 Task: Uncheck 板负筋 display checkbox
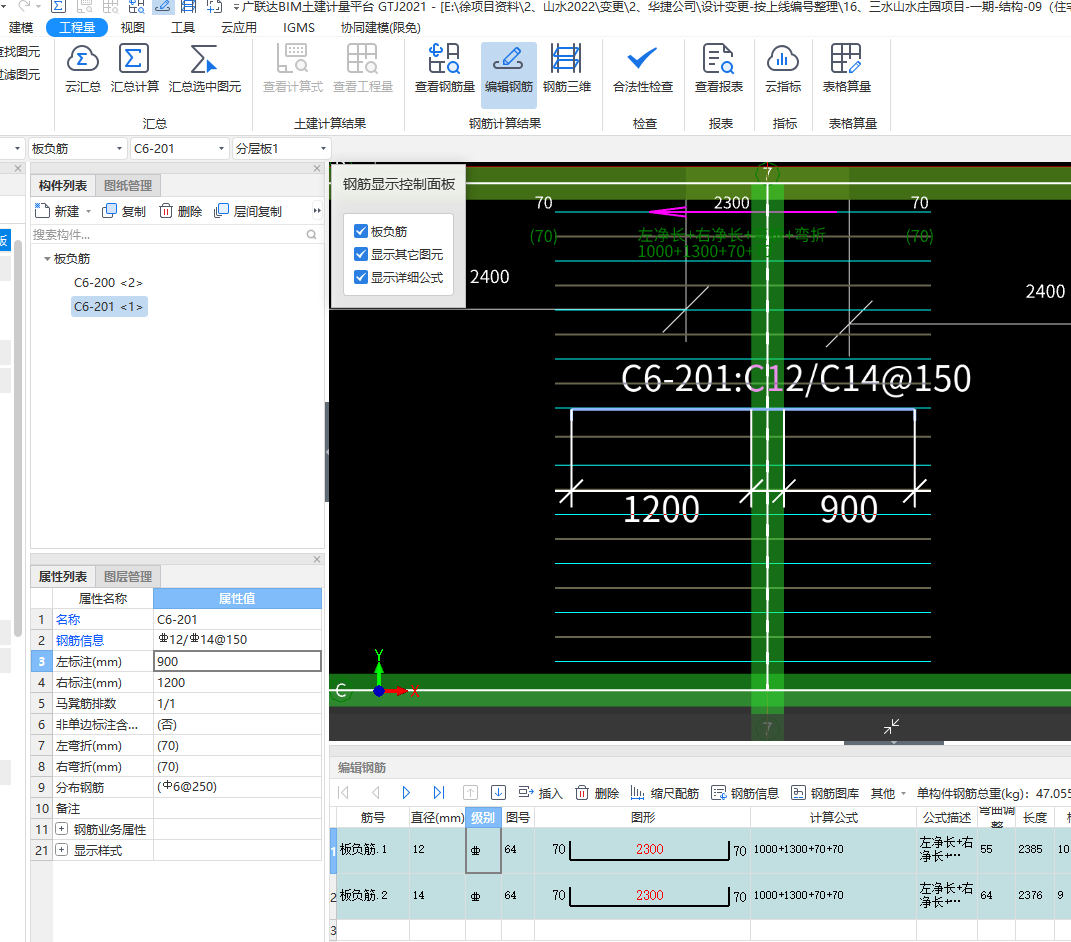(361, 231)
